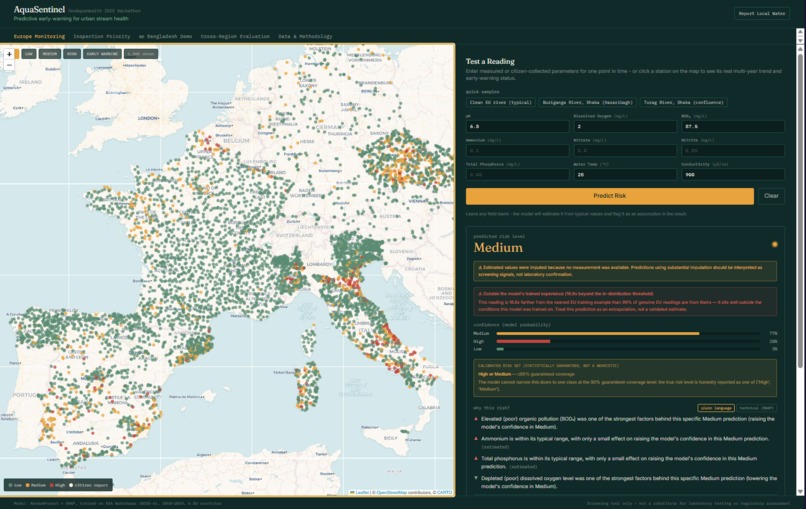Image resolution: width=806 pixels, height=509 pixels.
Task: Click the vertical scrollbar thumb
Action: point(800,210)
